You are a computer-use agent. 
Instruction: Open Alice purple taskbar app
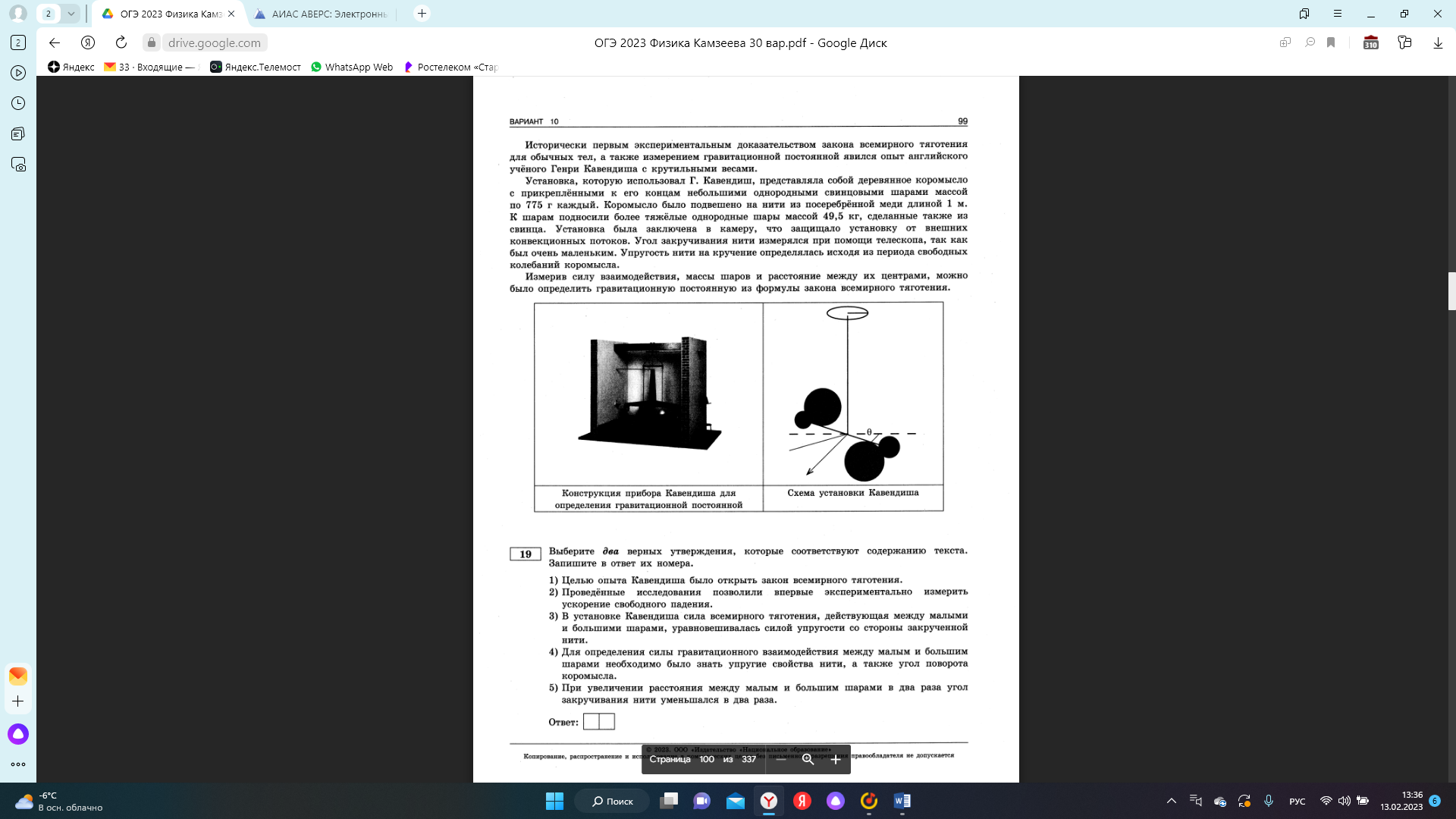coord(836,801)
